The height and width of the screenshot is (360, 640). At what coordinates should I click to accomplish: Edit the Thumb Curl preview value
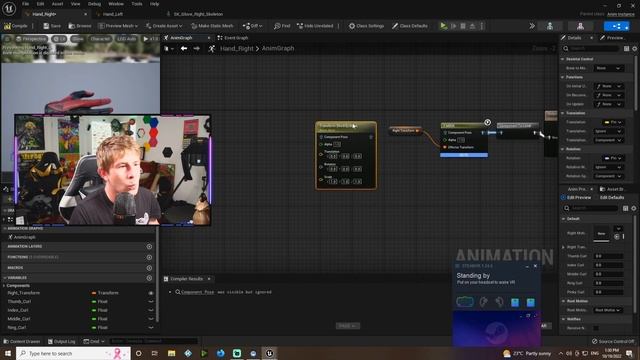(x=609, y=256)
